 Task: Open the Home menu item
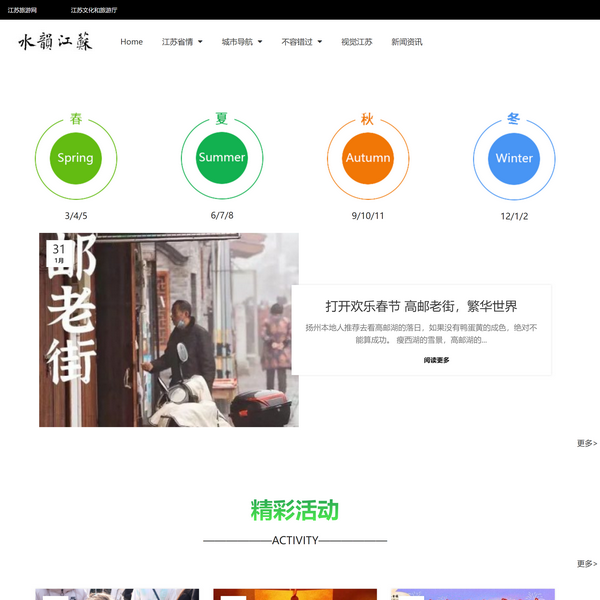click(x=131, y=42)
